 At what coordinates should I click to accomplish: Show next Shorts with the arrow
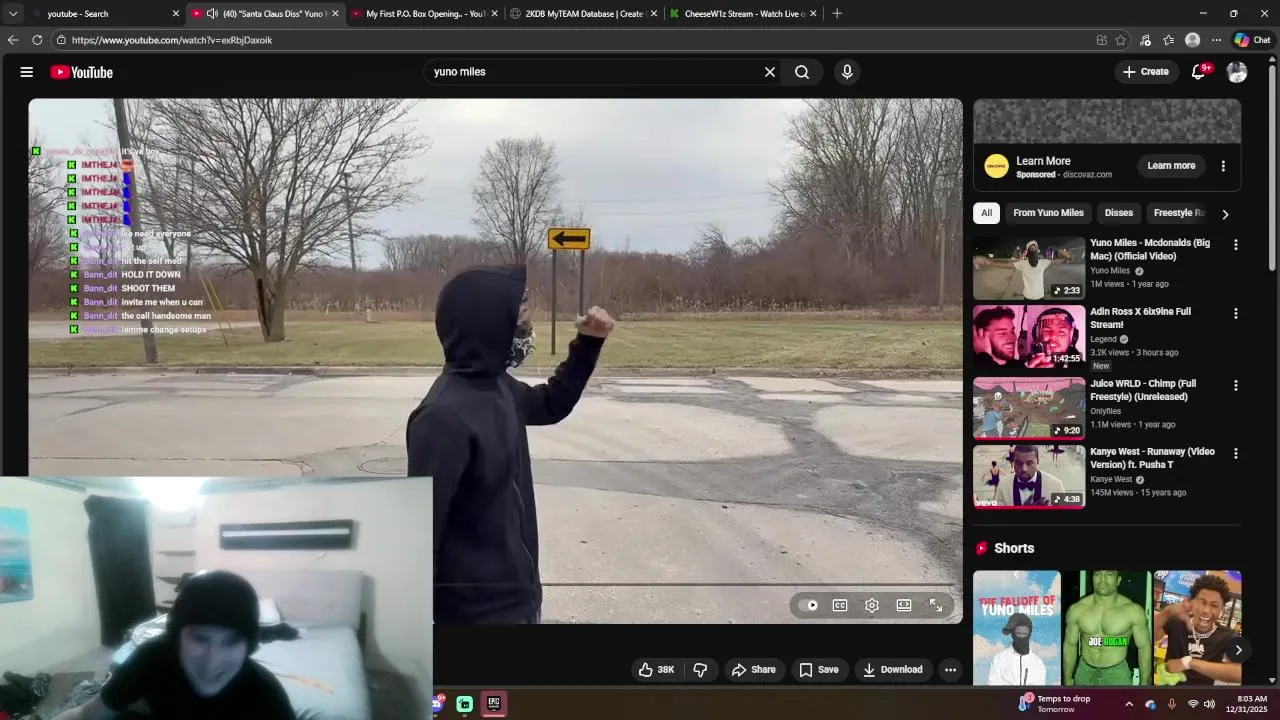(x=1238, y=650)
